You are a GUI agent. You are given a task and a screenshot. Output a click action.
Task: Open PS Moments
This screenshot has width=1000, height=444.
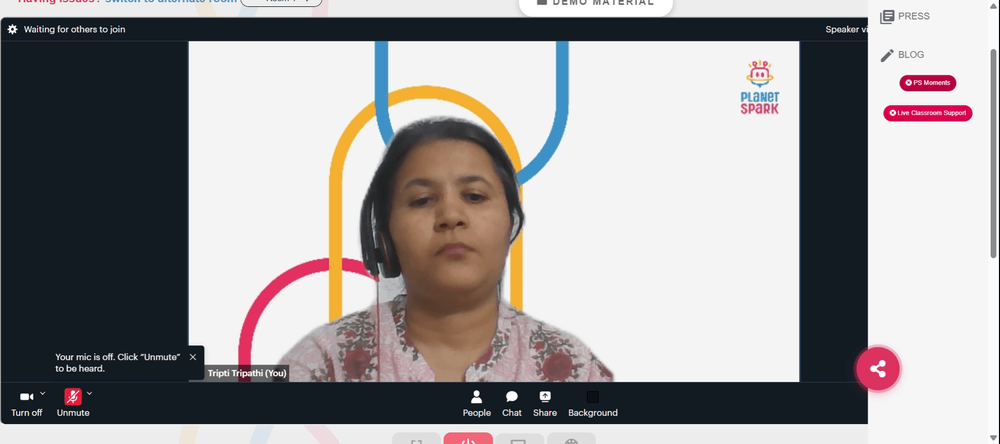(928, 83)
